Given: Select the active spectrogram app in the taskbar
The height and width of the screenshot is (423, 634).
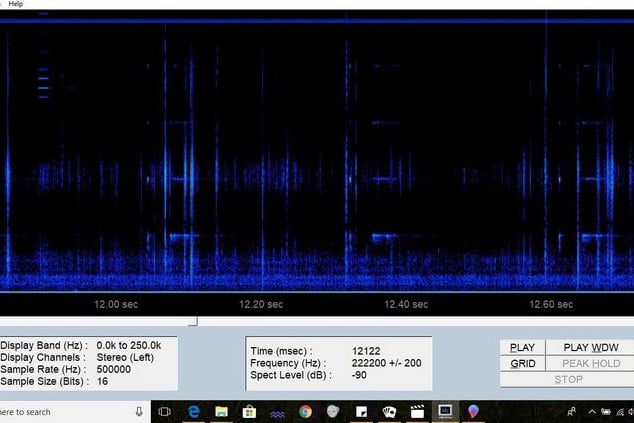Looking at the screenshot, I should [x=445, y=411].
